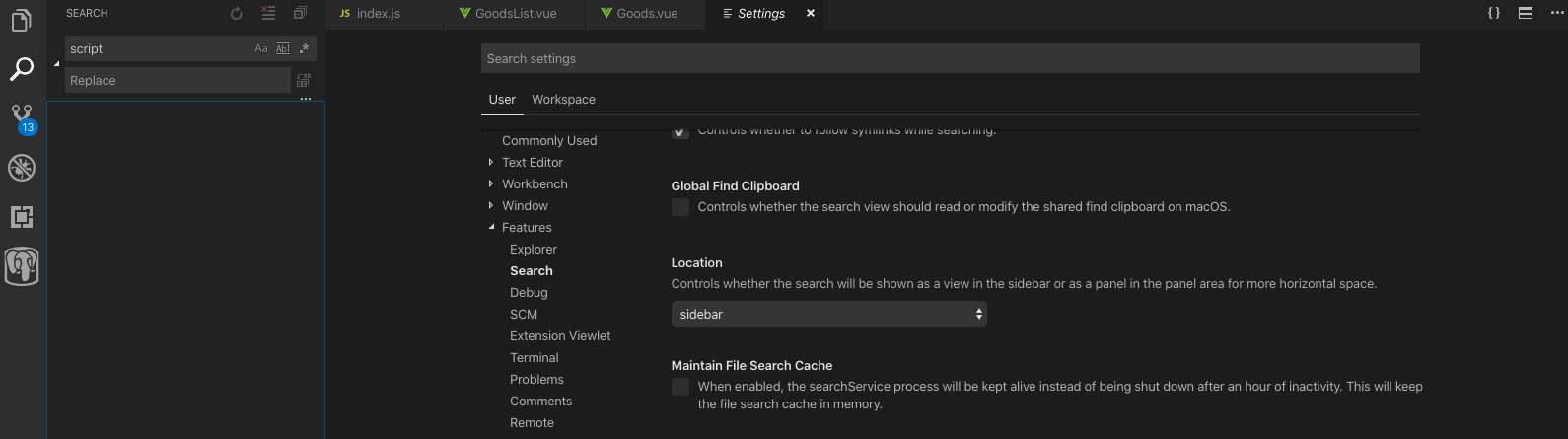The image size is (1568, 439).
Task: Toggle Use Regular Expression option
Action: (305, 48)
